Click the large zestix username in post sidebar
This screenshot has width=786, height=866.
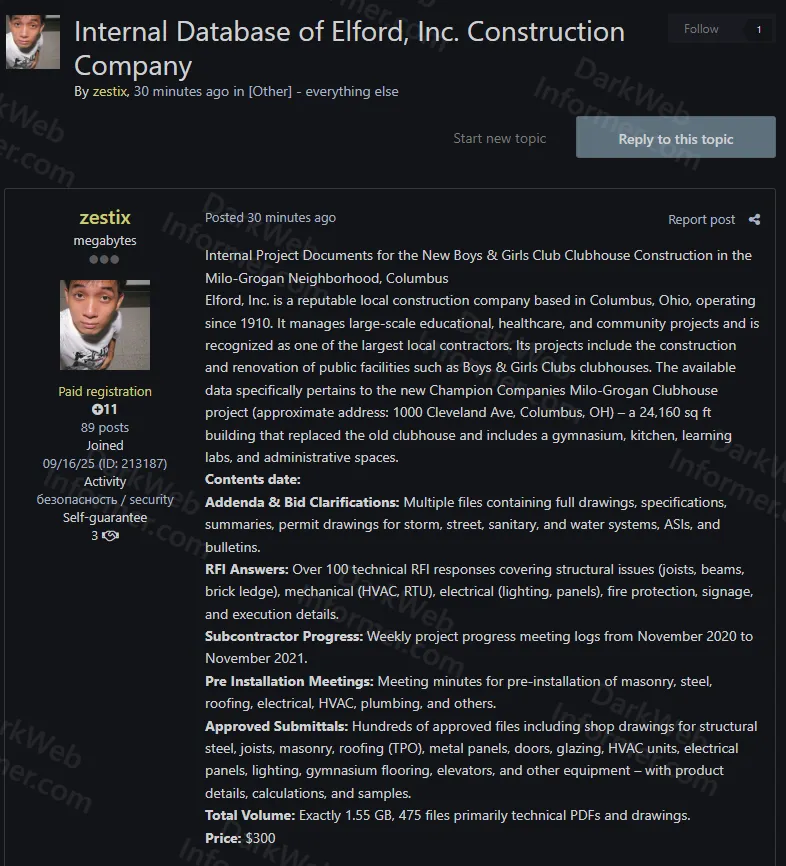(105, 217)
